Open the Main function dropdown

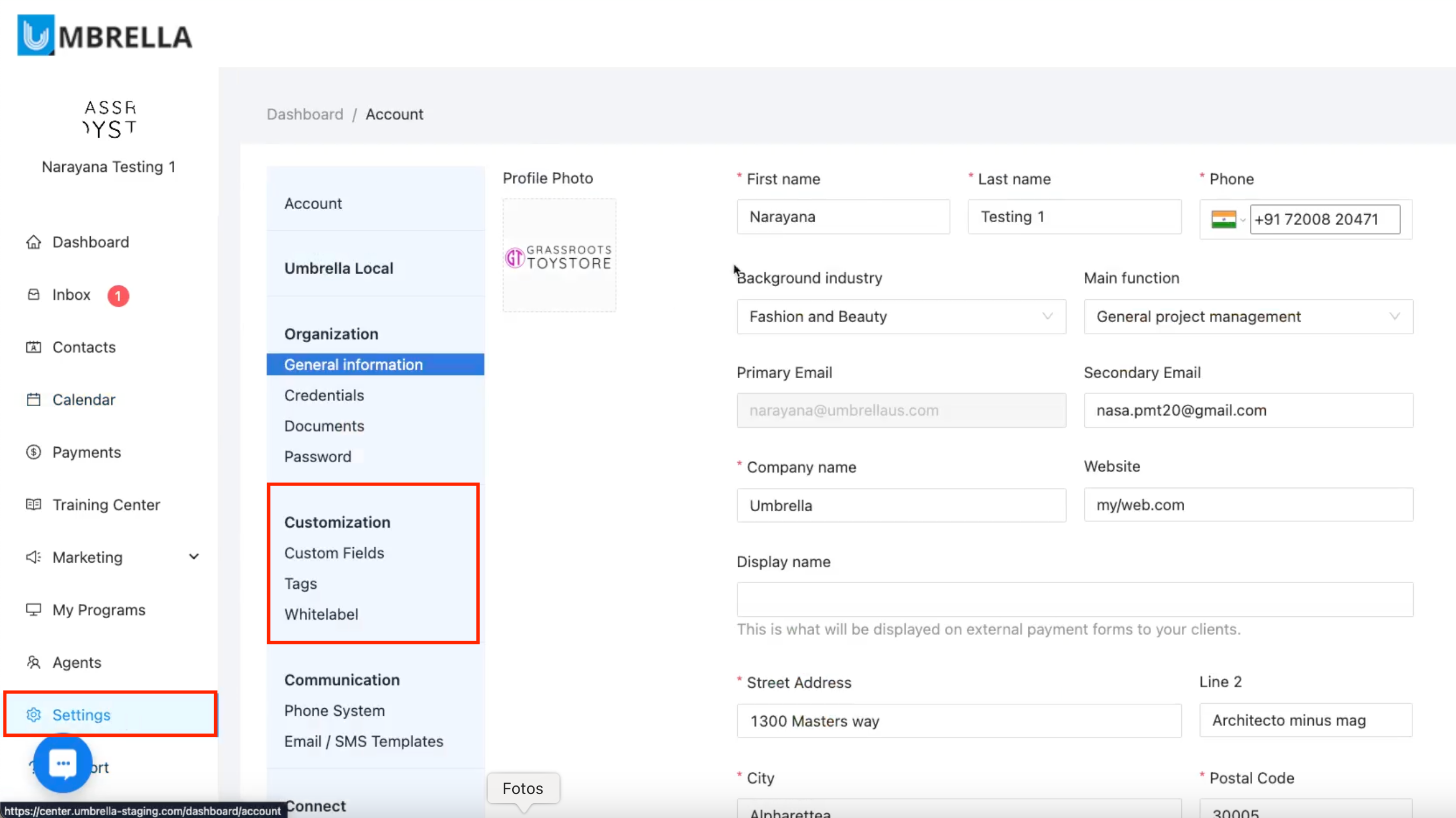click(x=1248, y=316)
